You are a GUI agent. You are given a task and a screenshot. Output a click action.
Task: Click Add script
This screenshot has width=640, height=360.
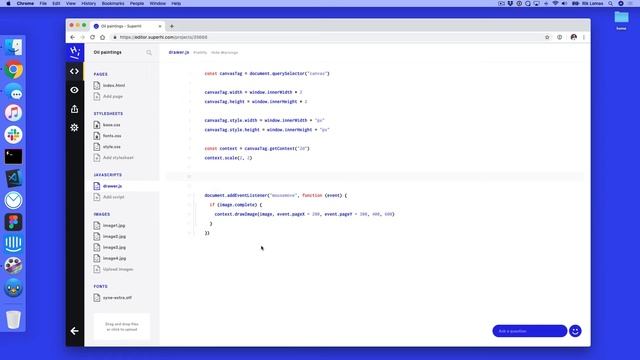[x=113, y=197]
